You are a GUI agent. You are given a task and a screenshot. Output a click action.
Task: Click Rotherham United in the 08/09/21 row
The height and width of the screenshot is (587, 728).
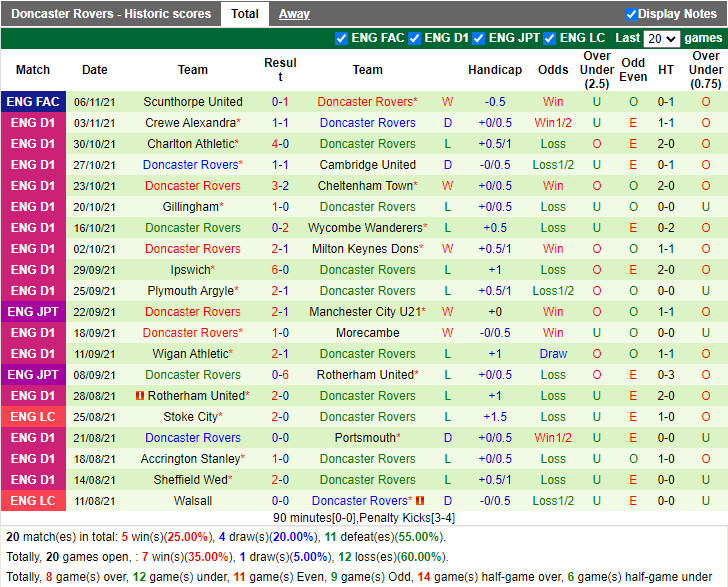[365, 374]
